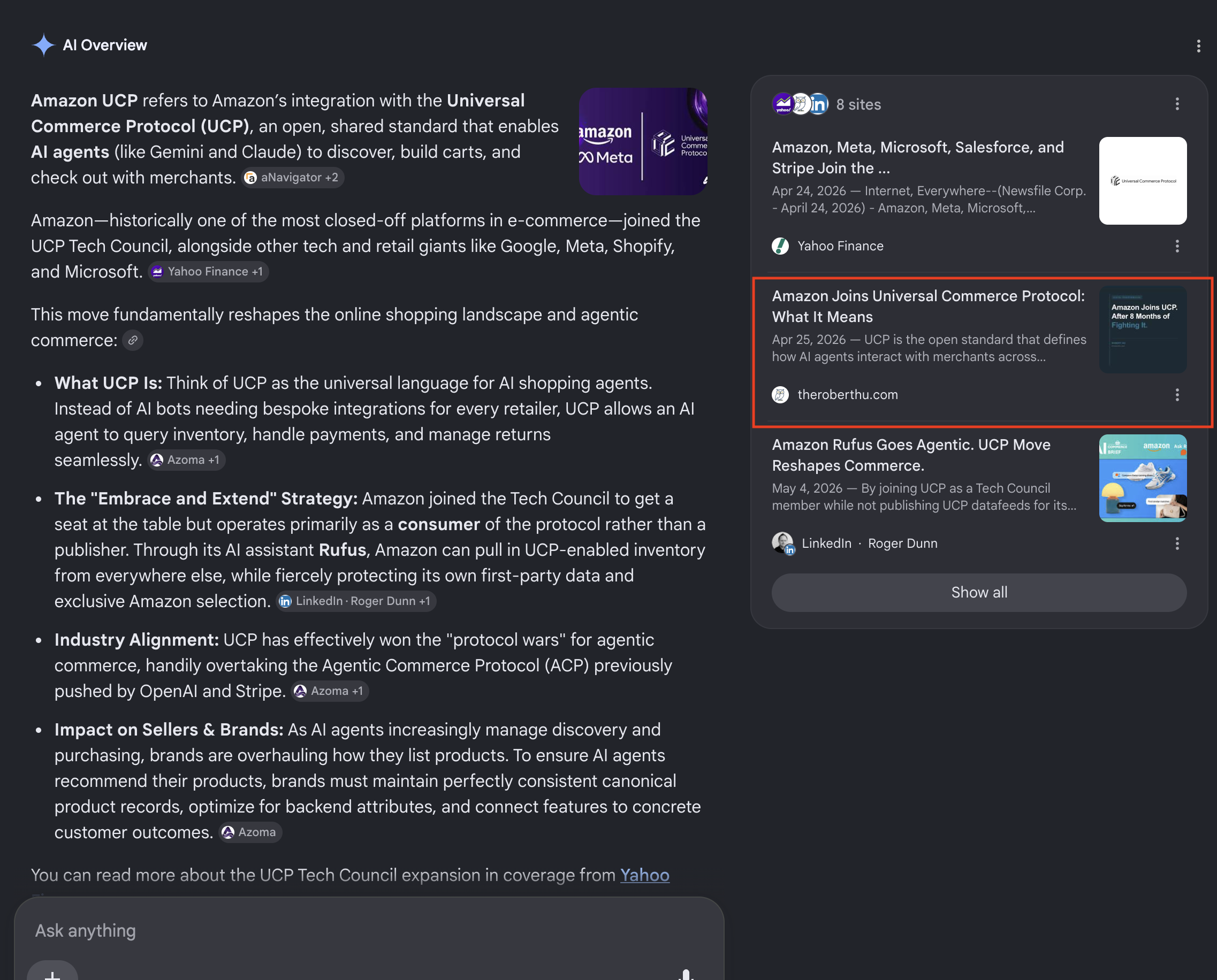Click into the Ask anything input field
This screenshot has width=1217, height=980.
tap(368, 930)
